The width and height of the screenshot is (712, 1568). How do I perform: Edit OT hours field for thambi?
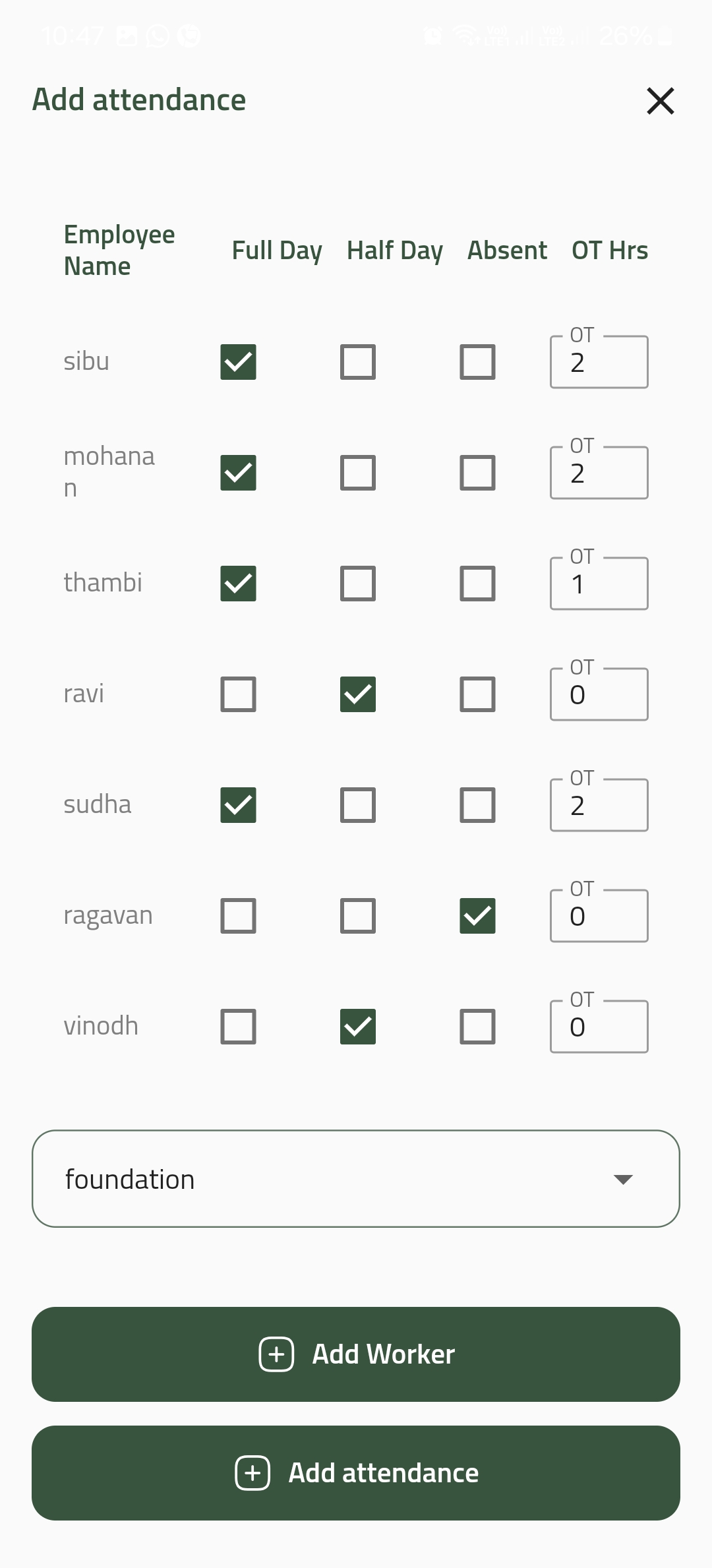(599, 584)
